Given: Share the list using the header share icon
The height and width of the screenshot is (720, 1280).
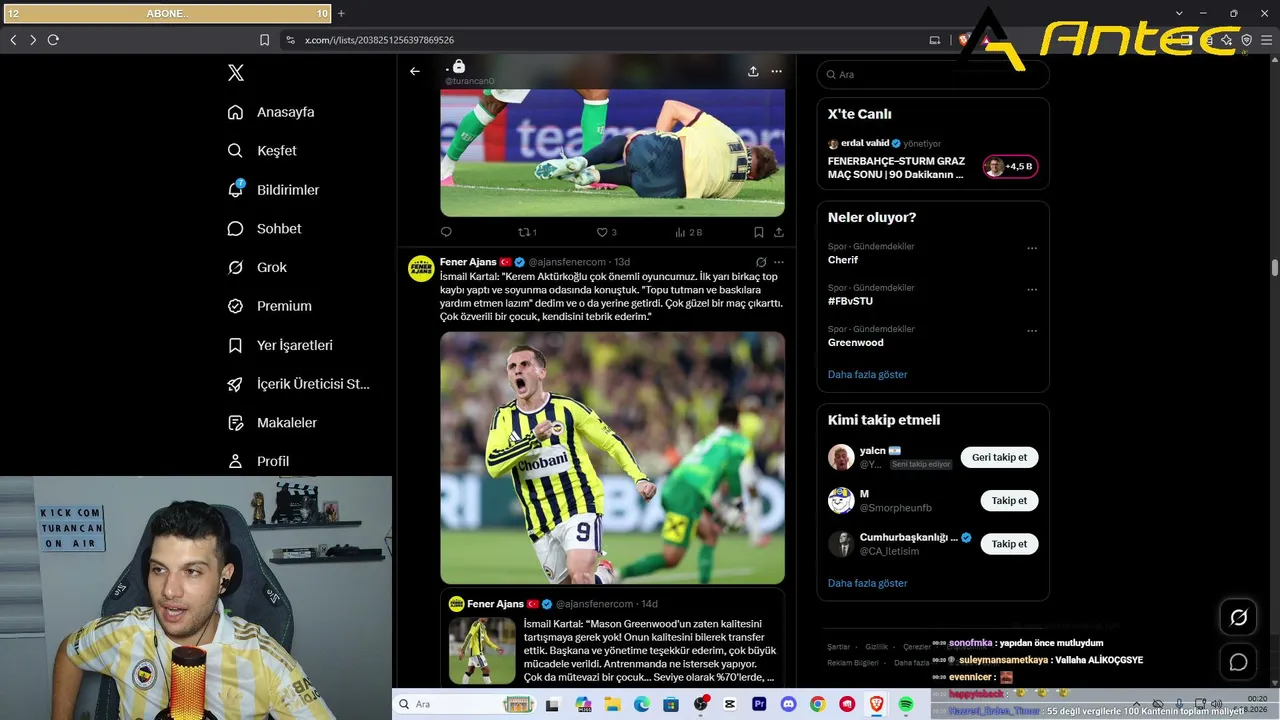Looking at the screenshot, I should tap(753, 72).
